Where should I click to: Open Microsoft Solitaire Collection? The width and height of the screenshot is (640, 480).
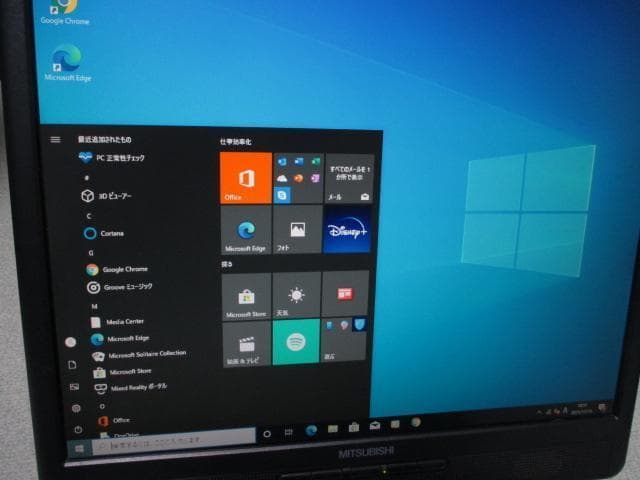(139, 354)
